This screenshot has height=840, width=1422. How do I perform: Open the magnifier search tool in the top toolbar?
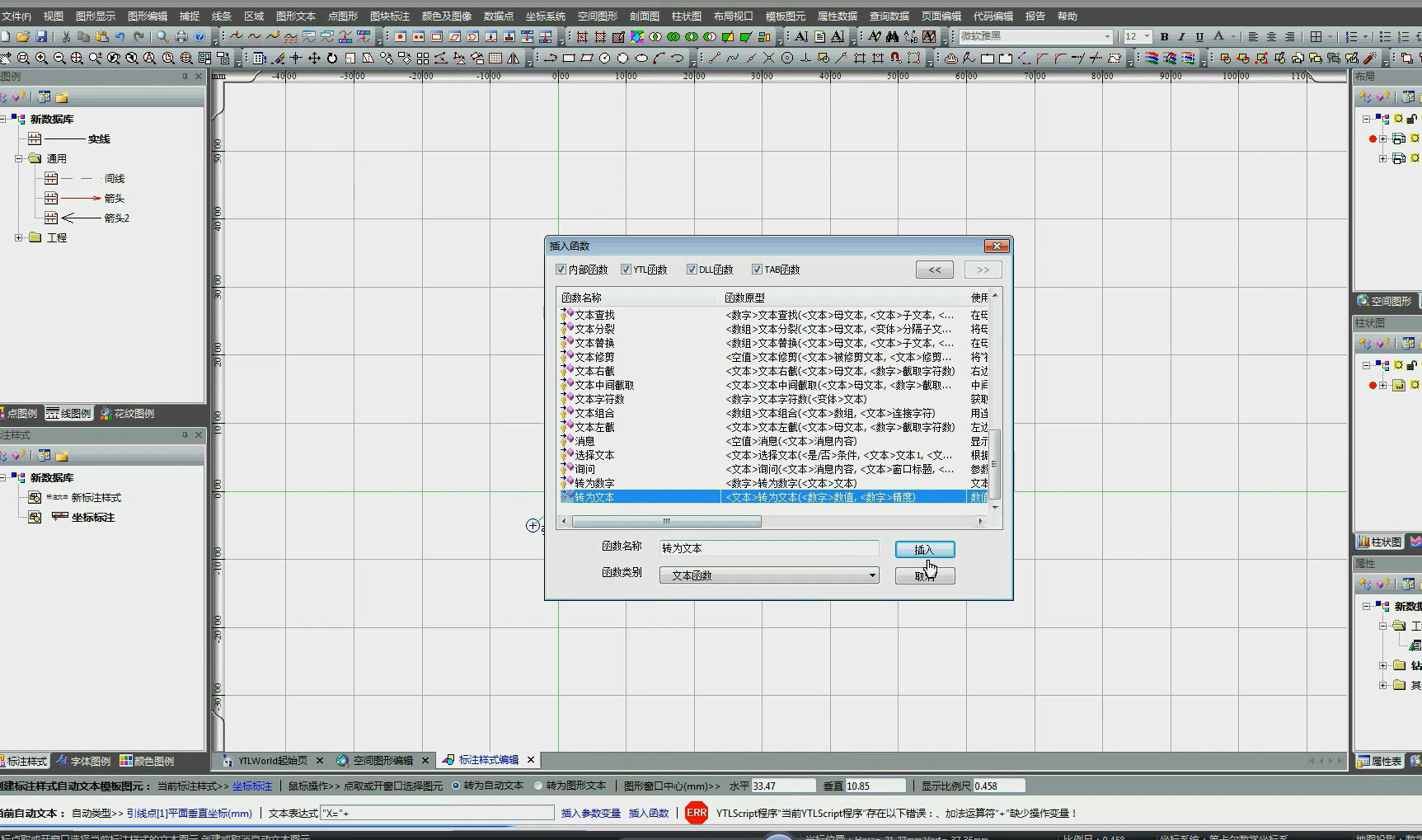pos(163,36)
